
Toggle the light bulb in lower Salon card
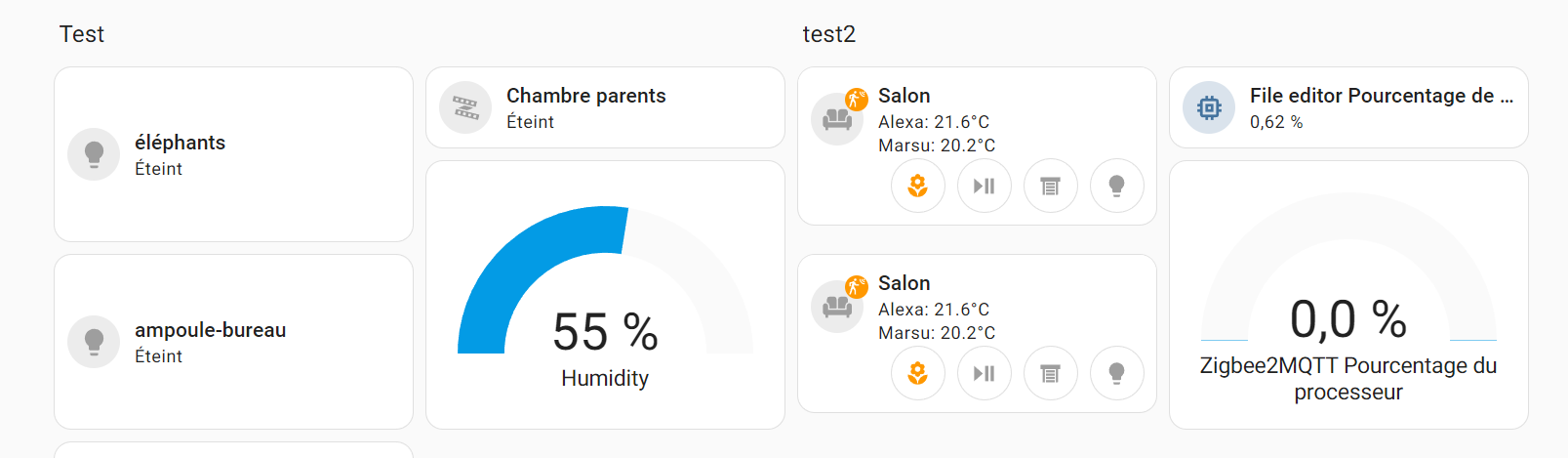pyautogui.click(x=1117, y=373)
